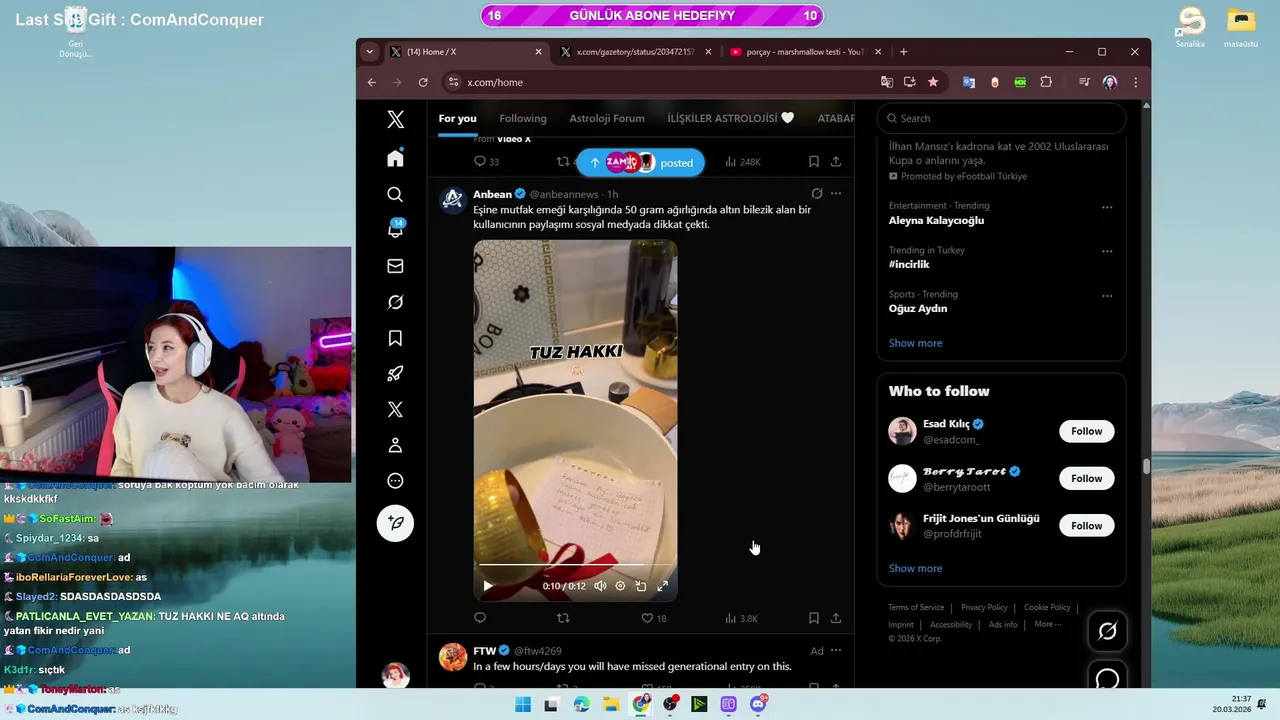
Task: Open more options on the FTW ad
Action: (x=836, y=651)
